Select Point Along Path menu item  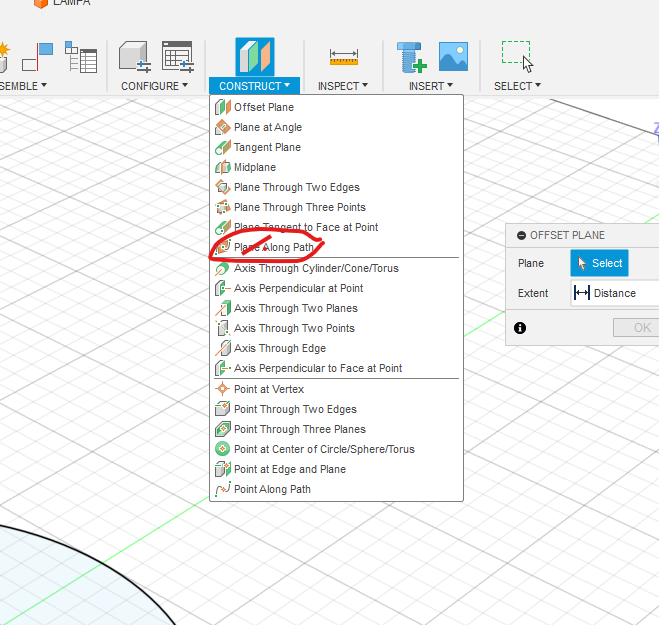(x=272, y=489)
